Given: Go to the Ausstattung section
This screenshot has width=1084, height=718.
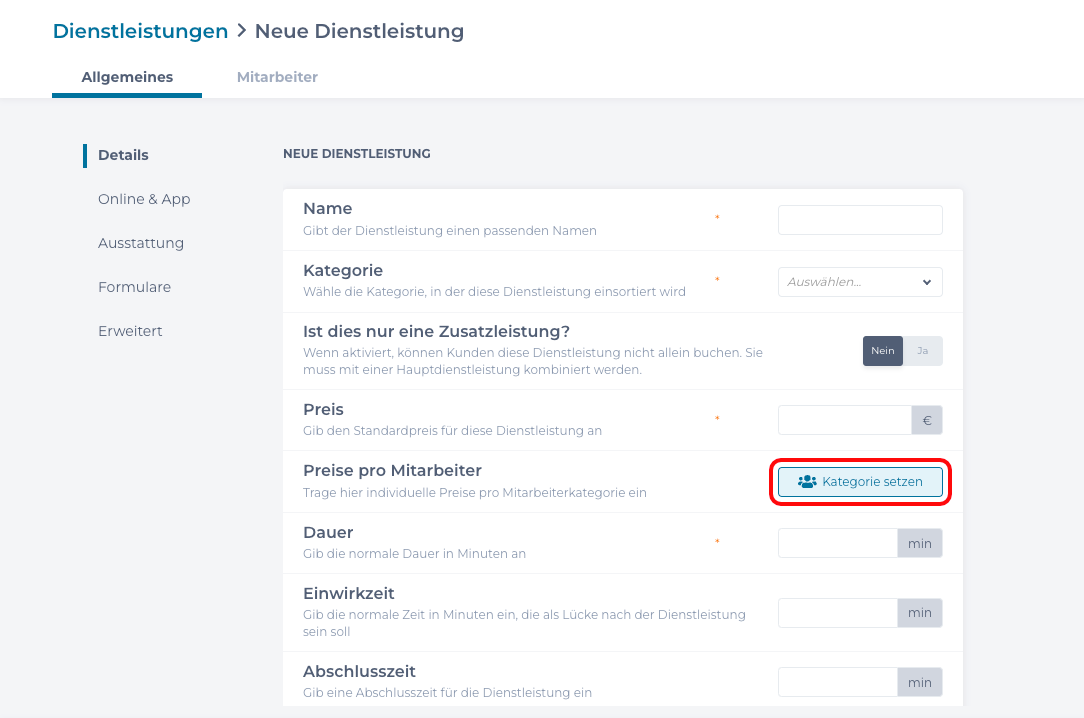Looking at the screenshot, I should (x=141, y=243).
